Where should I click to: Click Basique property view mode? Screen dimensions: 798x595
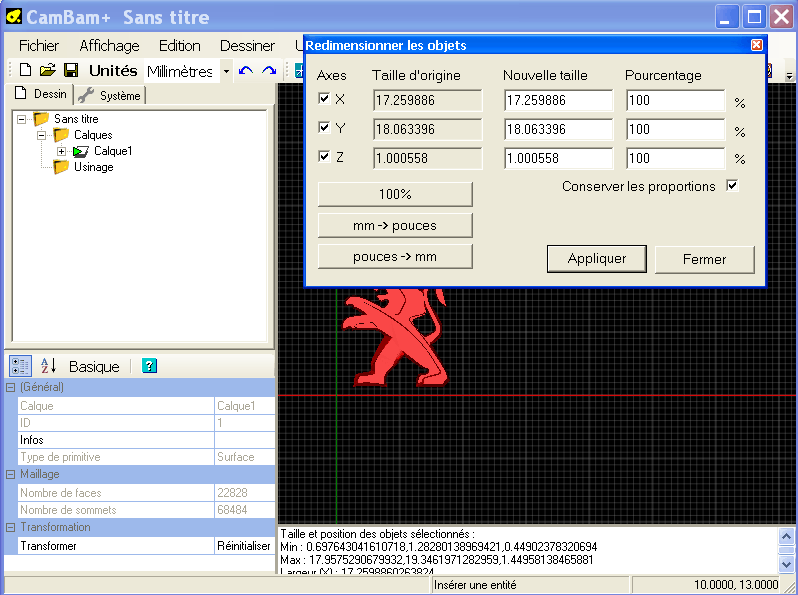click(94, 366)
